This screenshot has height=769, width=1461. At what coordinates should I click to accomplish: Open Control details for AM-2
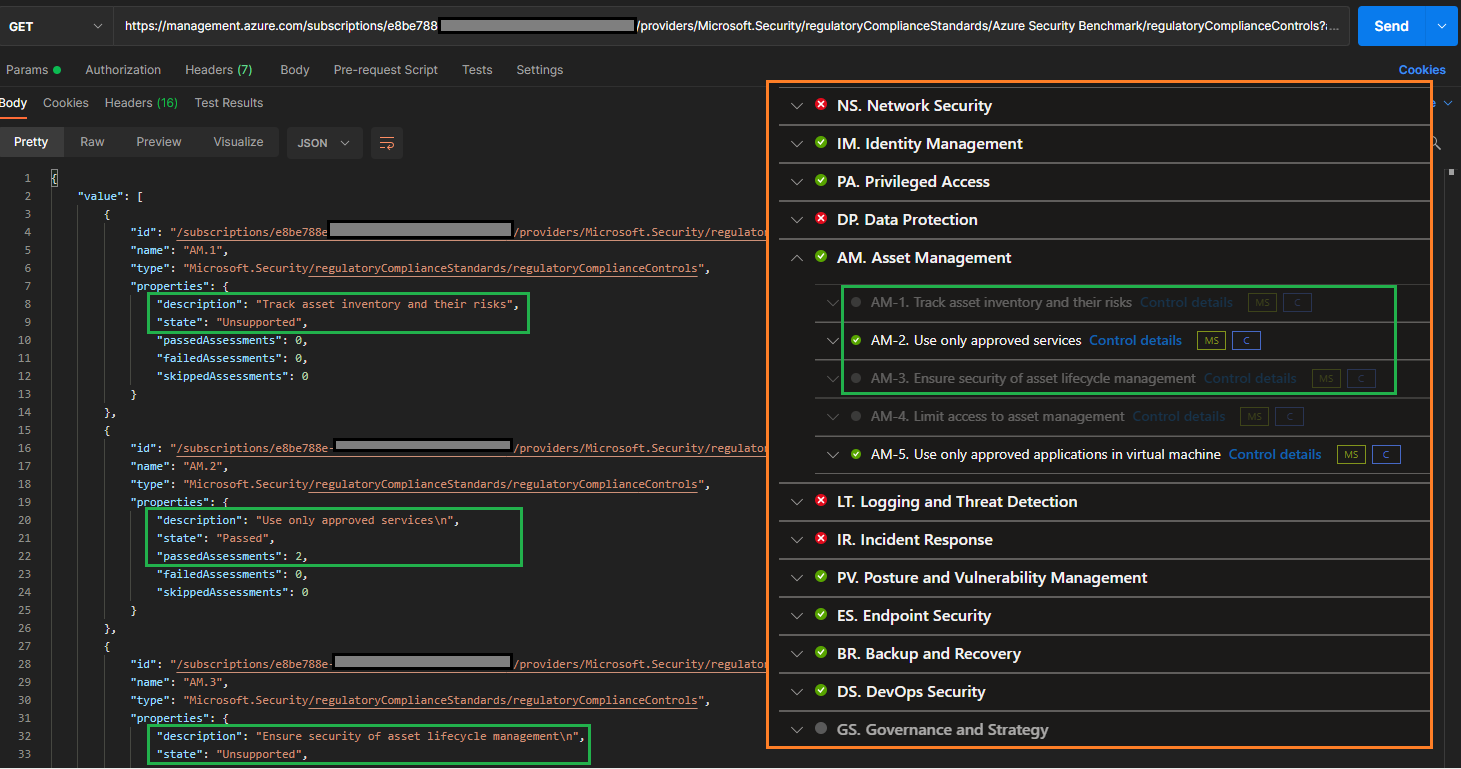click(1135, 340)
